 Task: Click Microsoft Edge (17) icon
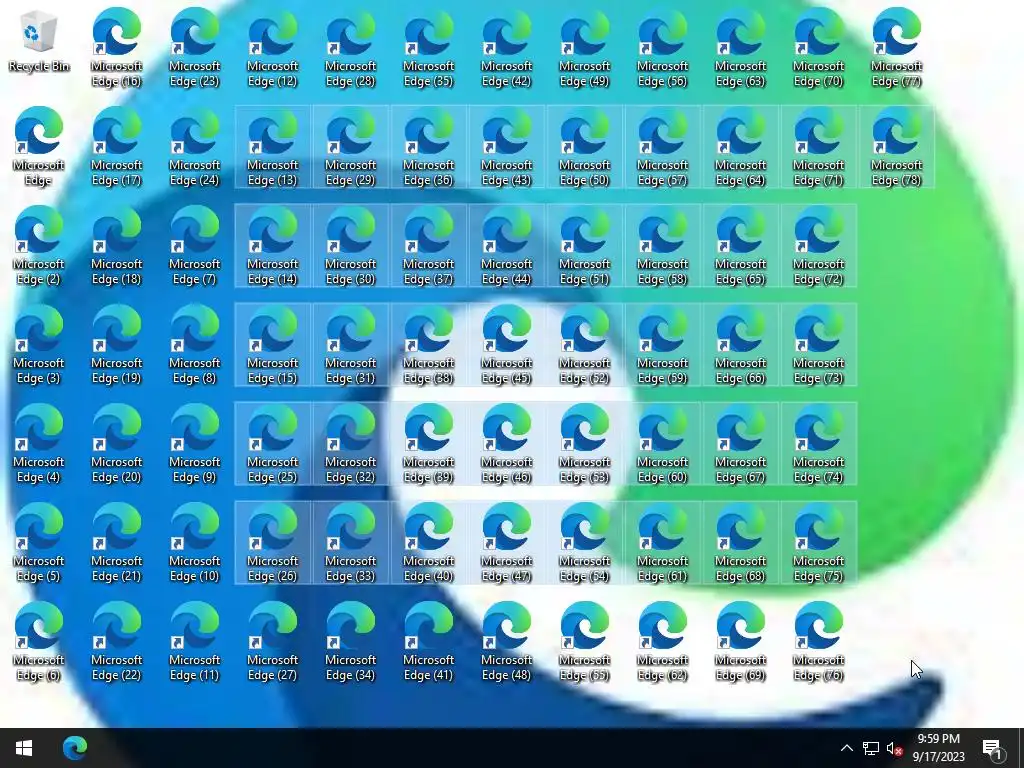point(116,147)
